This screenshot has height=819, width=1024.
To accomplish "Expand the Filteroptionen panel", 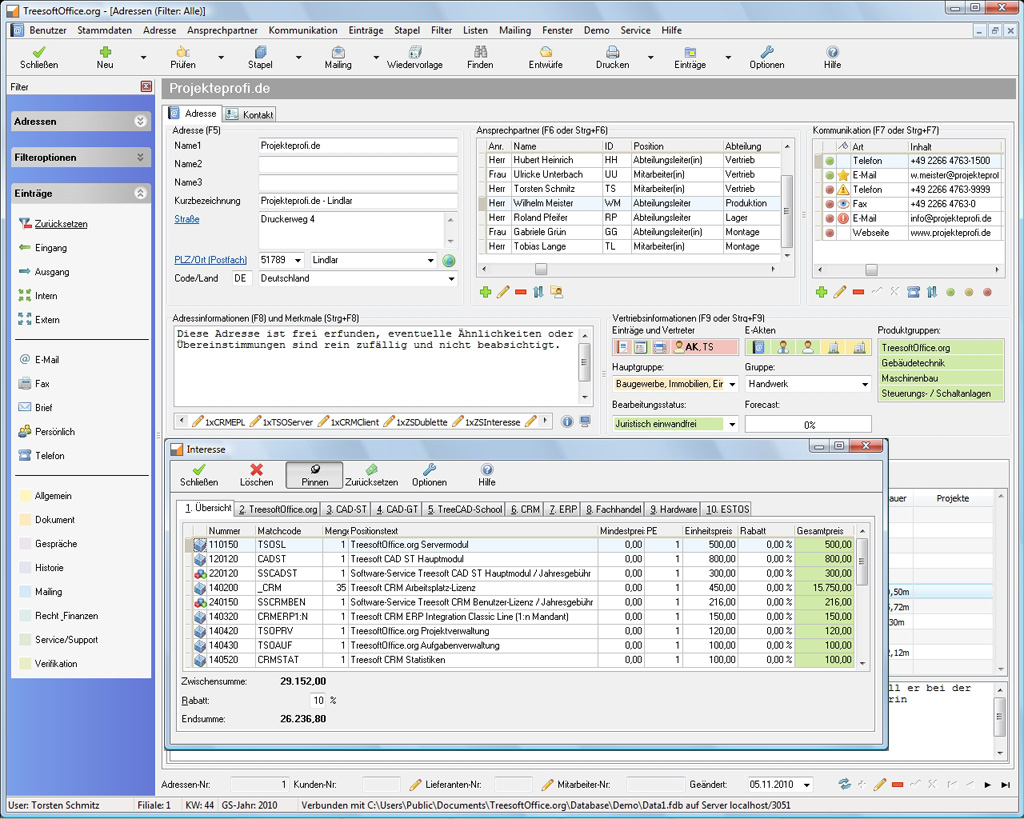I will [x=140, y=158].
